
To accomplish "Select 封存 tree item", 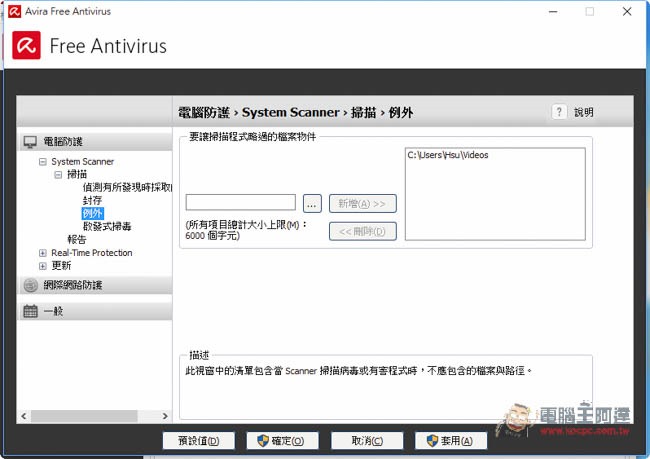I will click(x=92, y=200).
